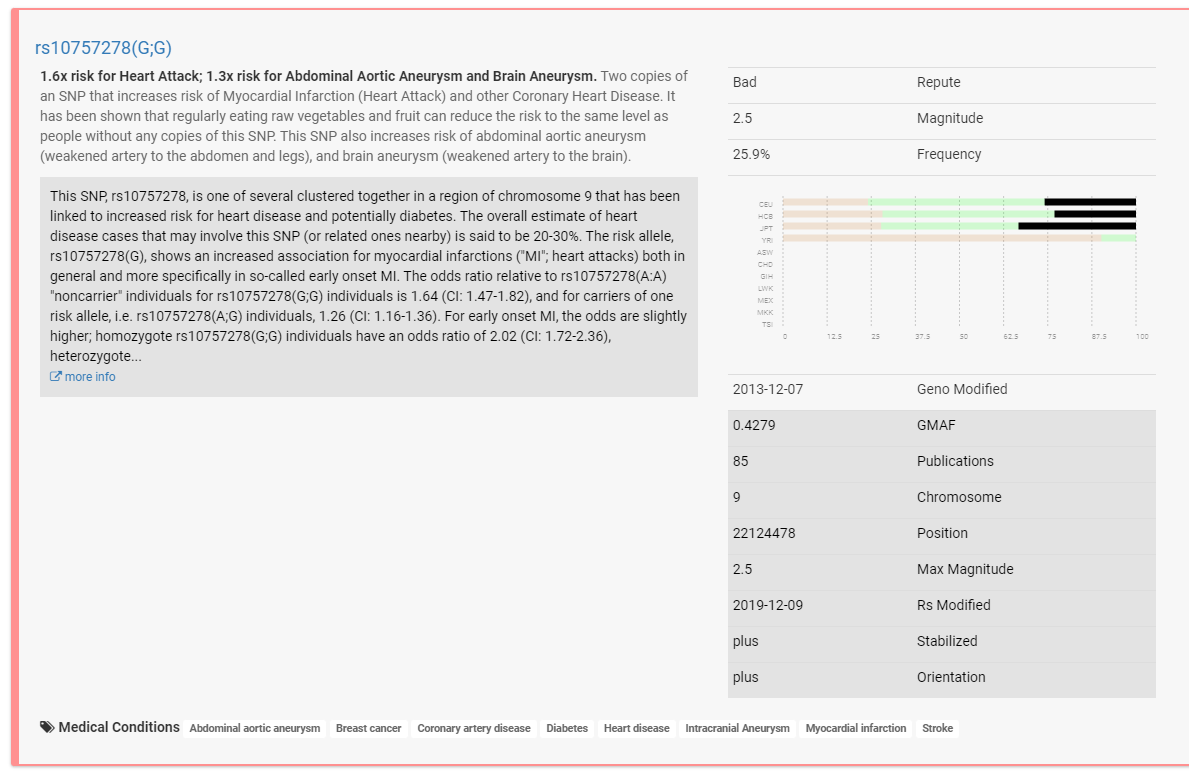Open the Coronary artery disease tag
The image size is (1189, 773).
(x=473, y=728)
